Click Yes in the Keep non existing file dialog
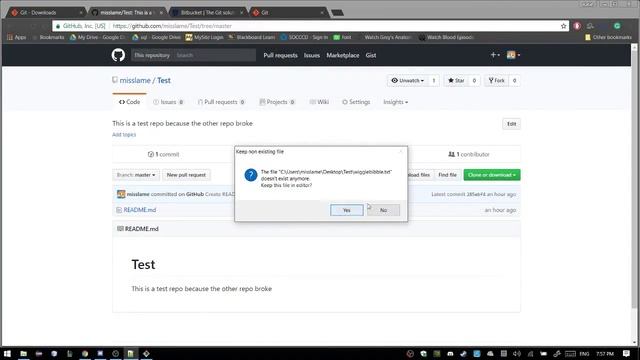This screenshot has height=360, width=640. pos(347,210)
